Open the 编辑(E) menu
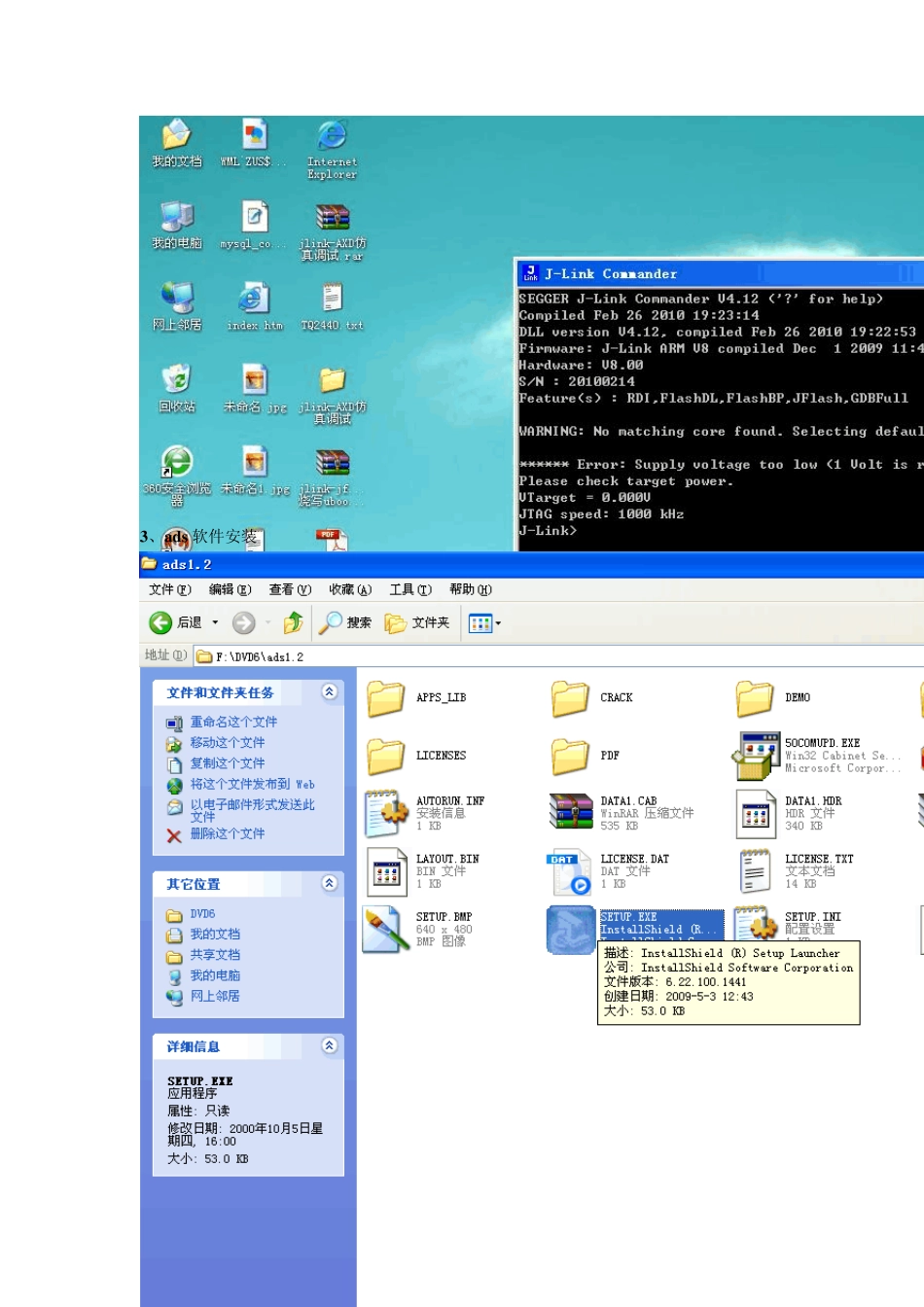The width and height of the screenshot is (924, 1307). (231, 589)
